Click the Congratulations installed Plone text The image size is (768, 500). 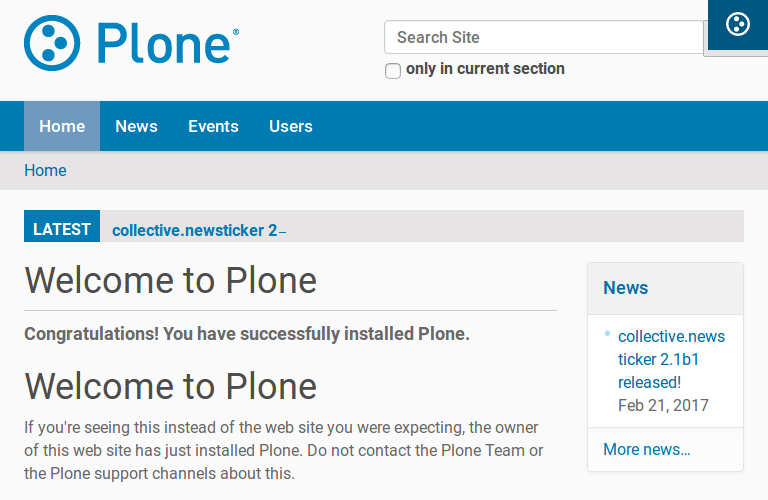coord(247,334)
